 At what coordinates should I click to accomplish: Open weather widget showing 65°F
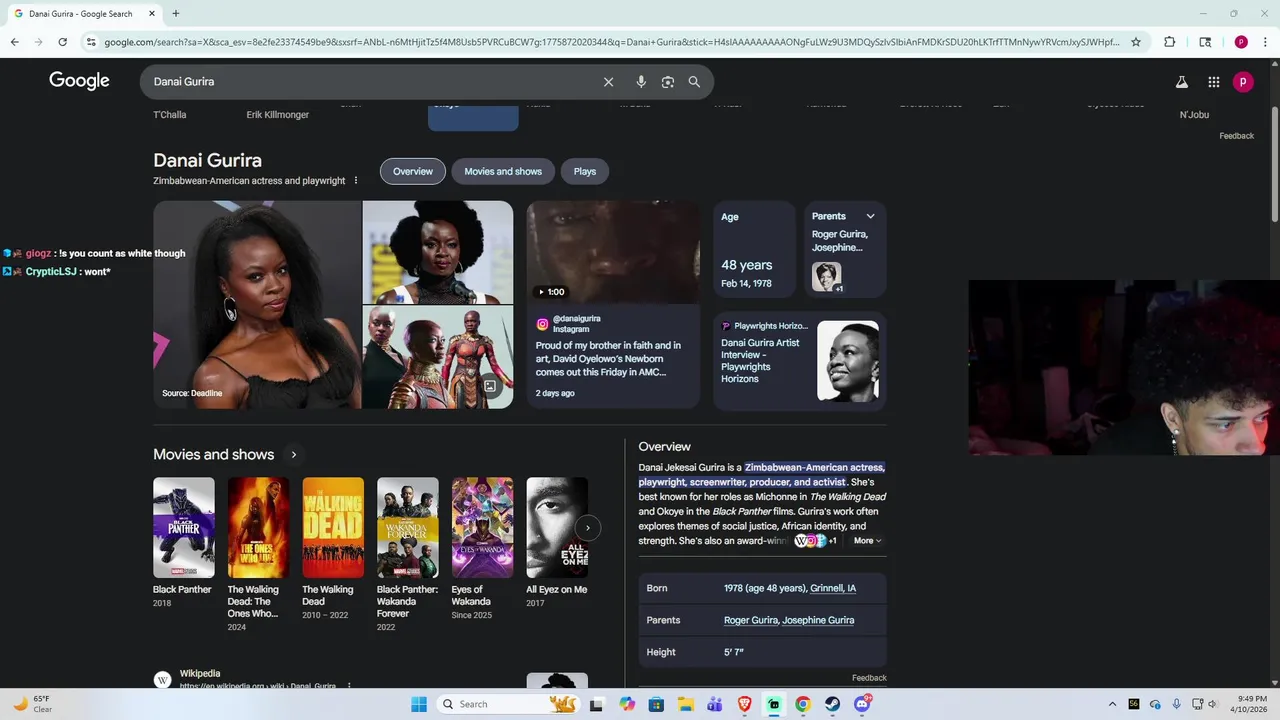pos(32,704)
